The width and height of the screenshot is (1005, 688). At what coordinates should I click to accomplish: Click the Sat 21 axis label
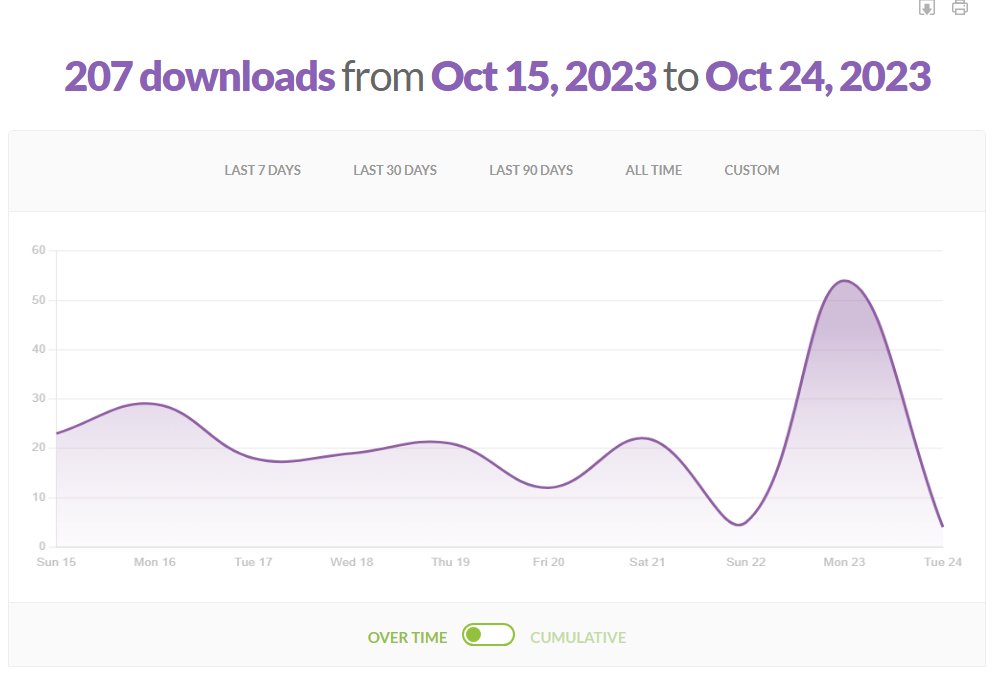coord(647,562)
